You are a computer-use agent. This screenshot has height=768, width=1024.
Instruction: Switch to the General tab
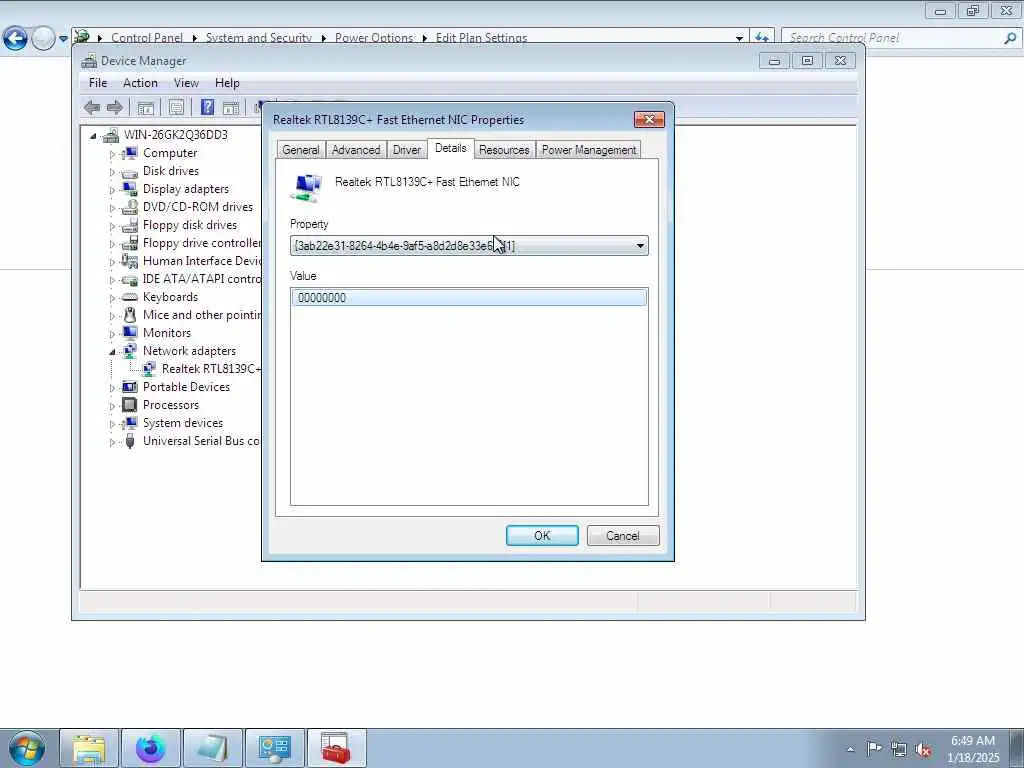(x=300, y=150)
